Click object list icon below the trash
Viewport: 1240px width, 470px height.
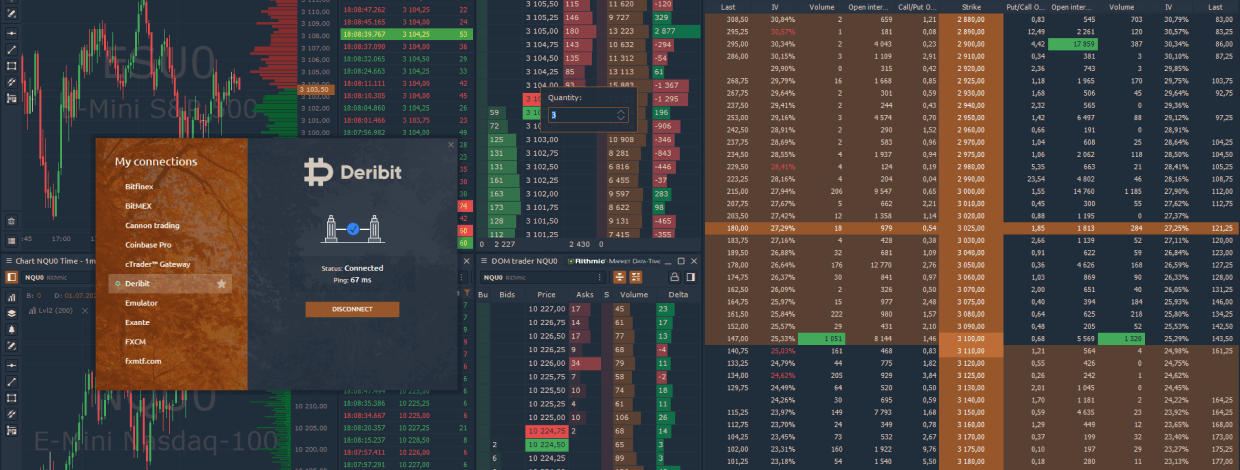click(x=11, y=241)
